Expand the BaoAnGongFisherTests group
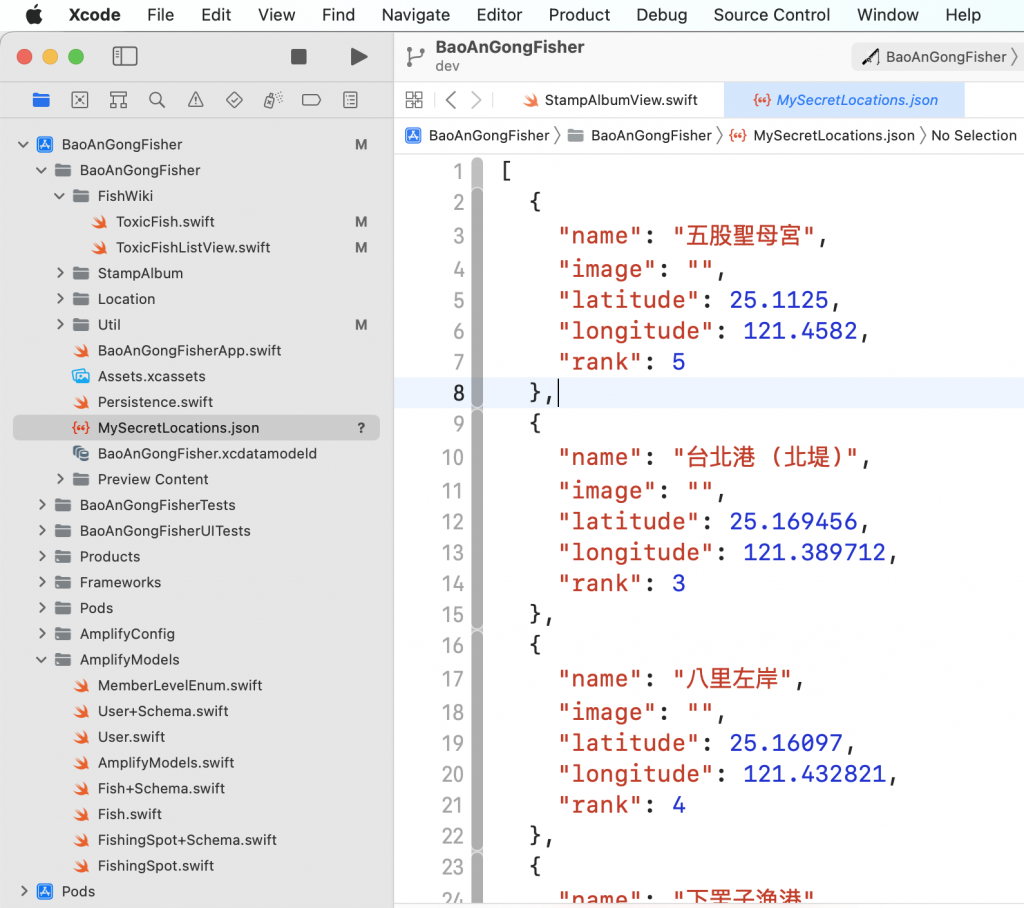The width and height of the screenshot is (1024, 908). pos(42,505)
